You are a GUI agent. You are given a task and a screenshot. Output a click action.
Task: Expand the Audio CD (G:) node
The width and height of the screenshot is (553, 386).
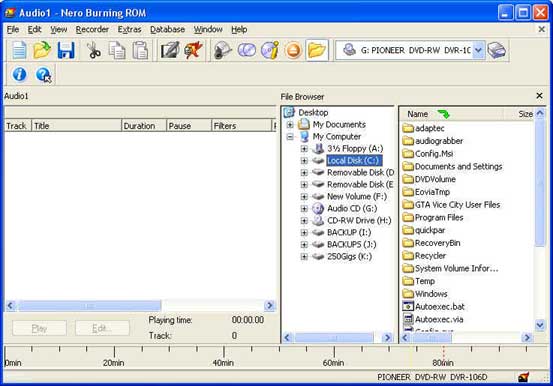pyautogui.click(x=304, y=209)
